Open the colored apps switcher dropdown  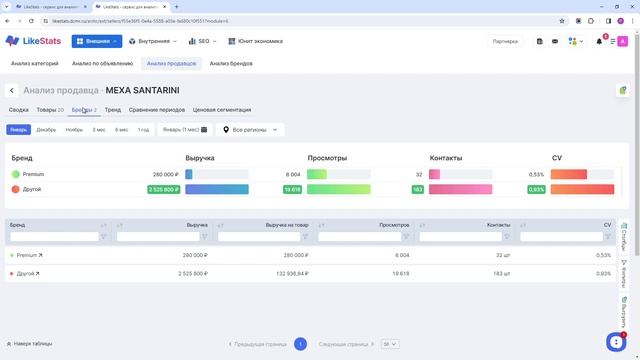(576, 41)
